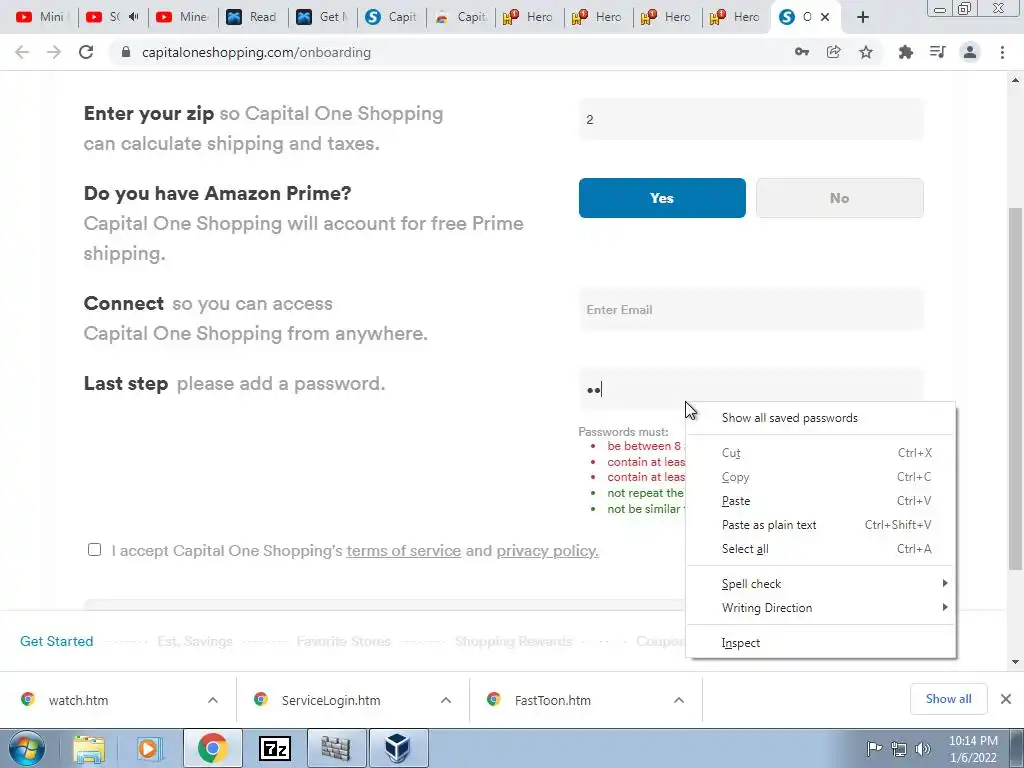Open the privacy policy link
The width and height of the screenshot is (1024, 768).
tap(547, 551)
